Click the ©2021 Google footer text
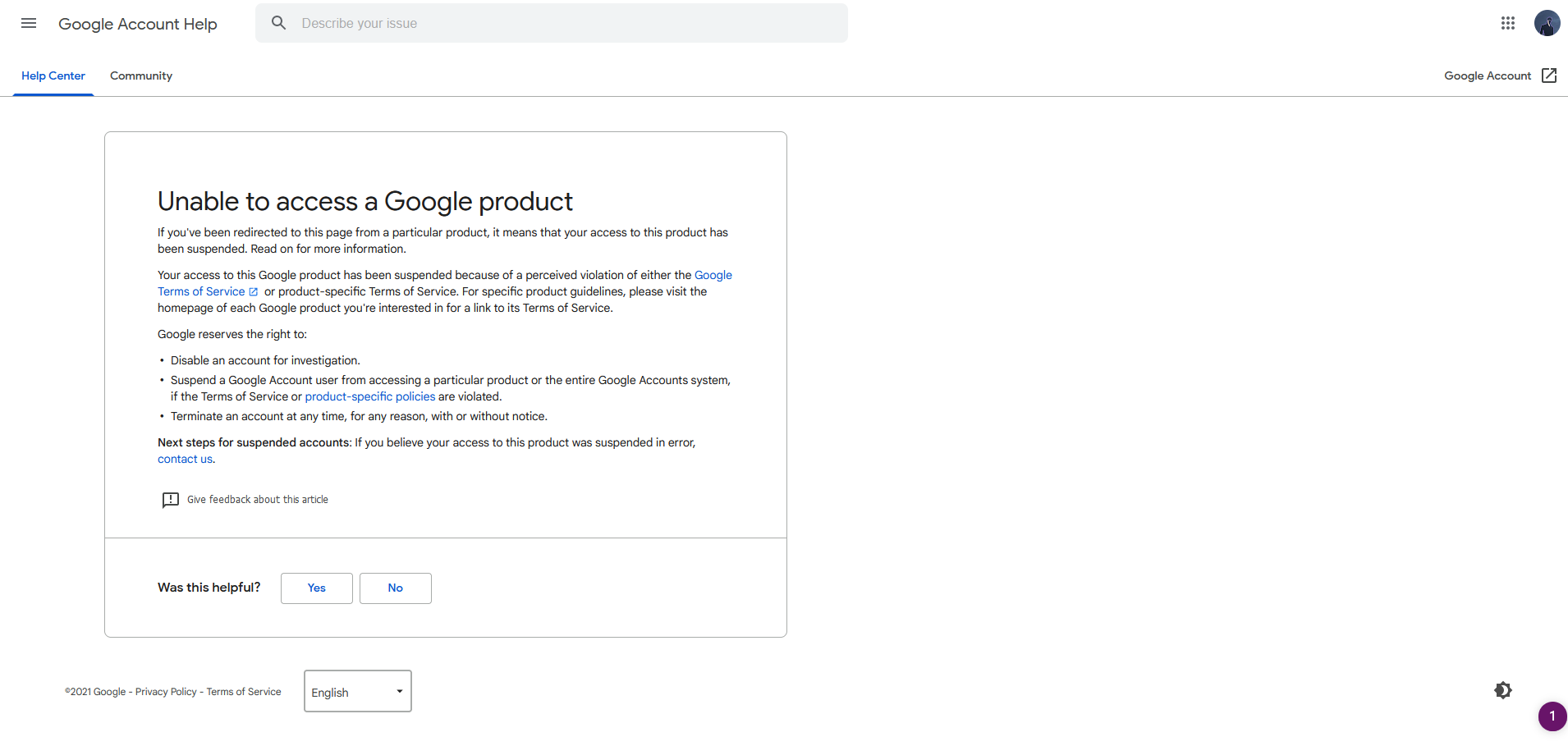The width and height of the screenshot is (1568, 746). (95, 692)
